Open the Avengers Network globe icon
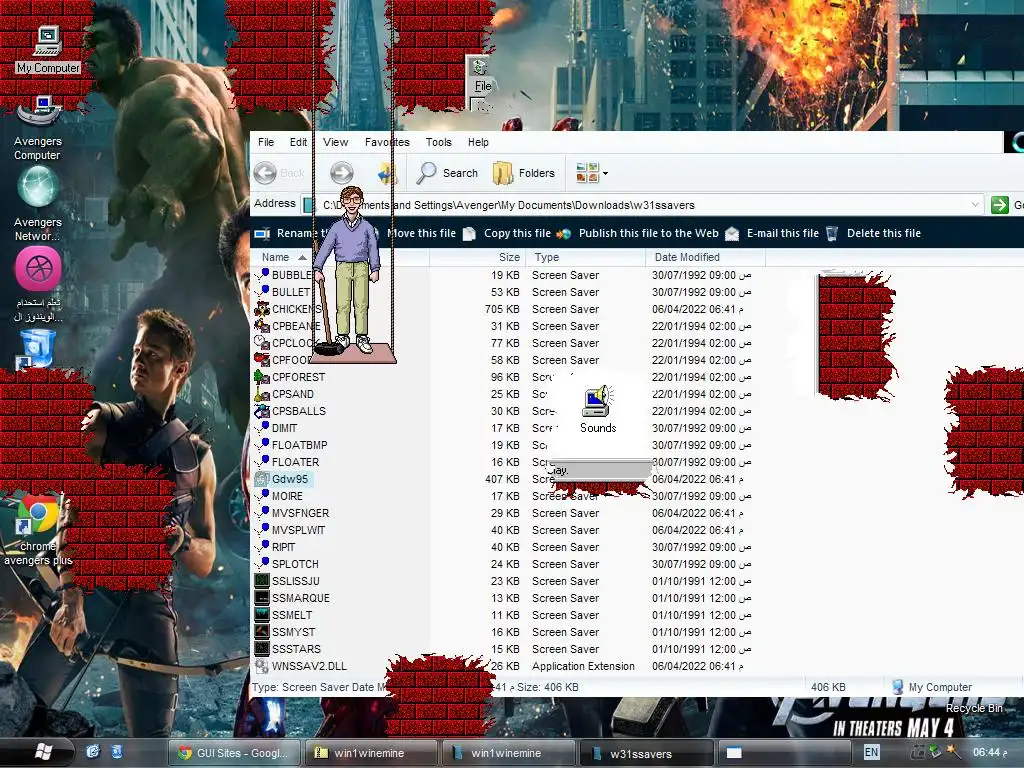The height and width of the screenshot is (768, 1024). click(x=38, y=187)
